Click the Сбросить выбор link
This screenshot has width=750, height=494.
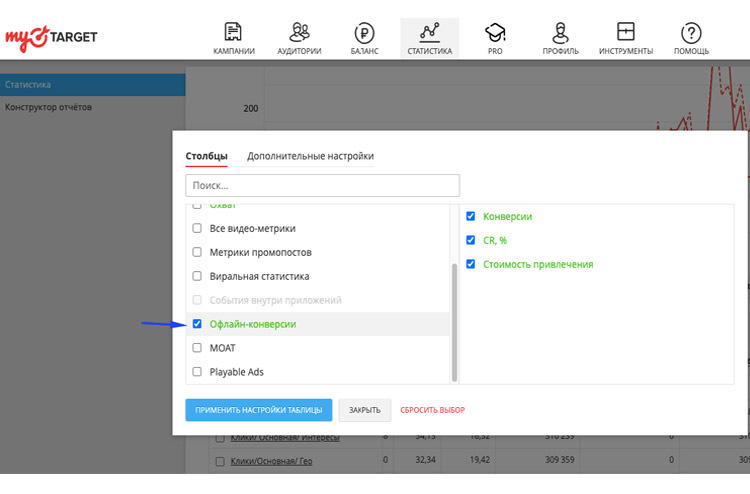click(x=432, y=410)
